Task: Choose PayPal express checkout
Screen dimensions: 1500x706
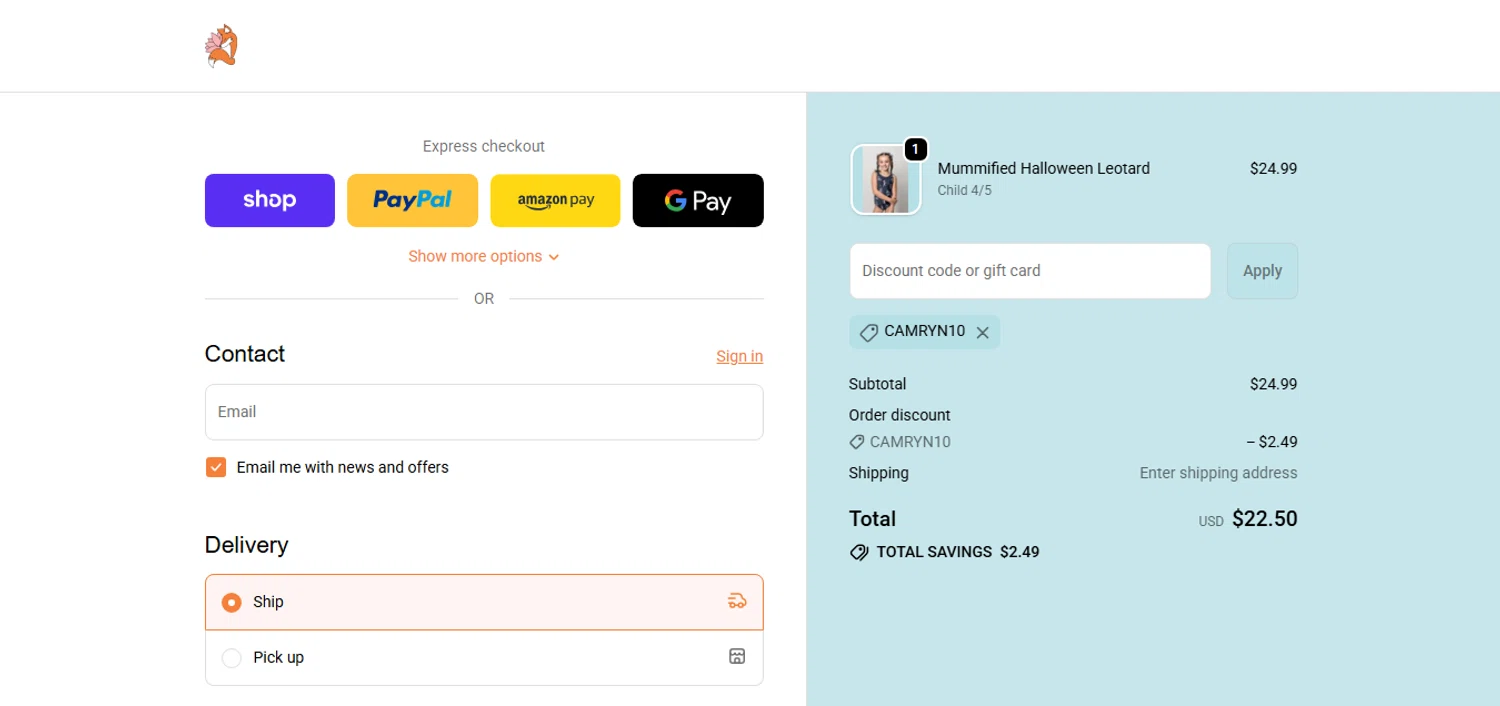Action: coord(412,200)
